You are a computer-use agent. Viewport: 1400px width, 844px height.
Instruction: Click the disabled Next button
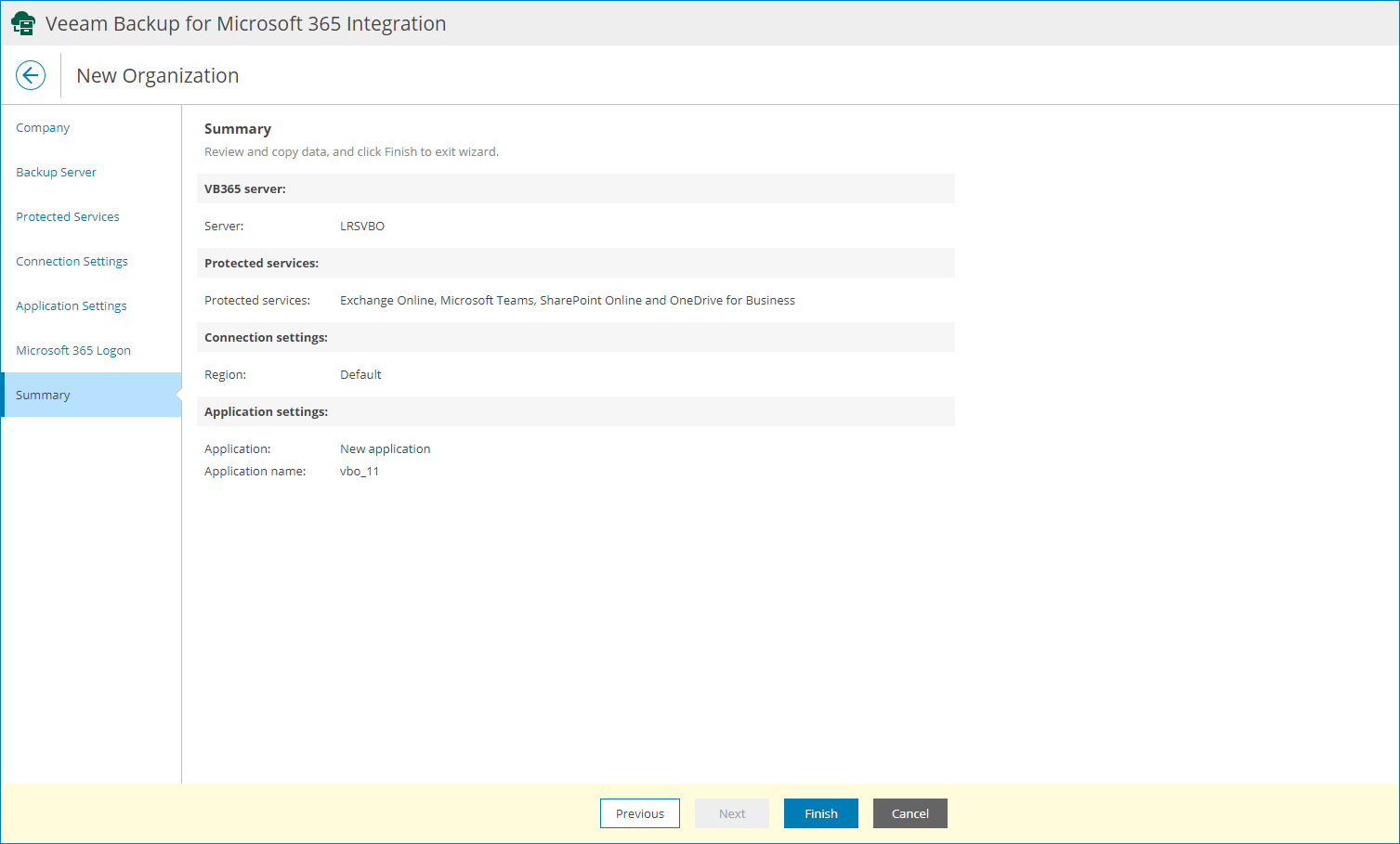pyautogui.click(x=731, y=813)
